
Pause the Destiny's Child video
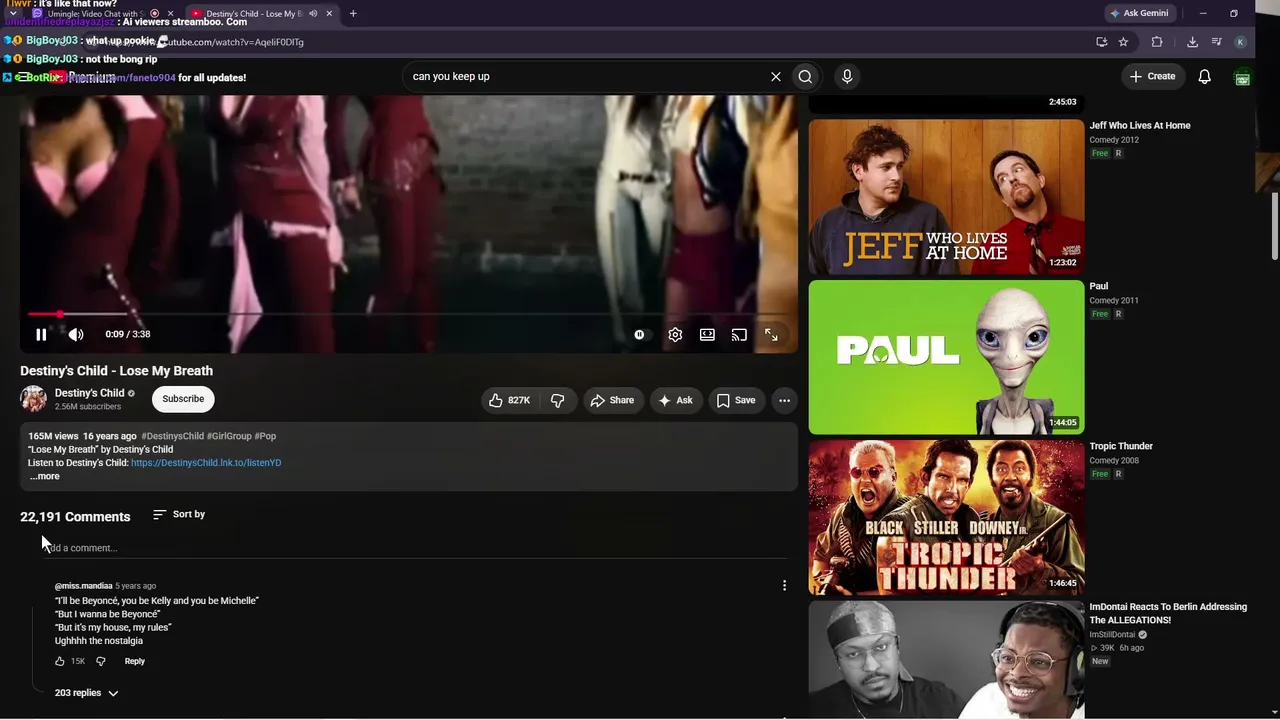(x=41, y=335)
